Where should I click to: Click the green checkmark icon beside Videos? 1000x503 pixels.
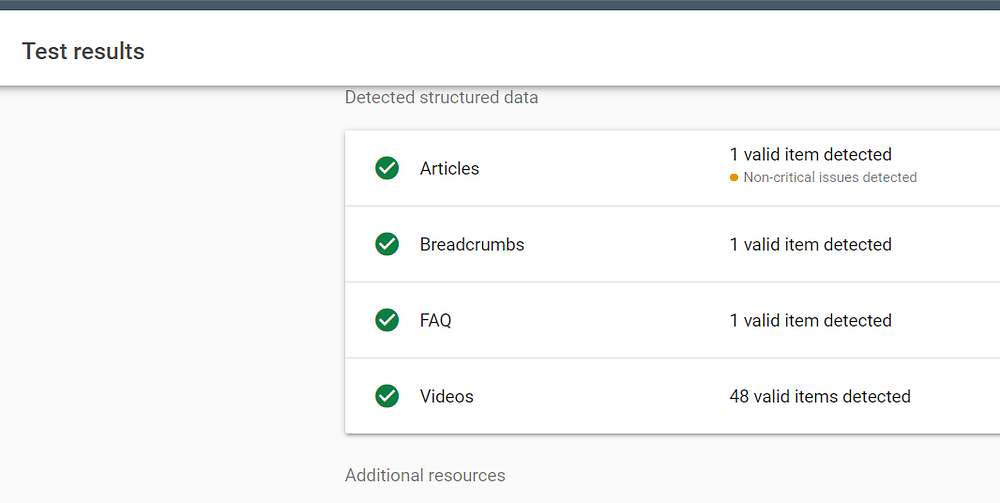(x=387, y=396)
